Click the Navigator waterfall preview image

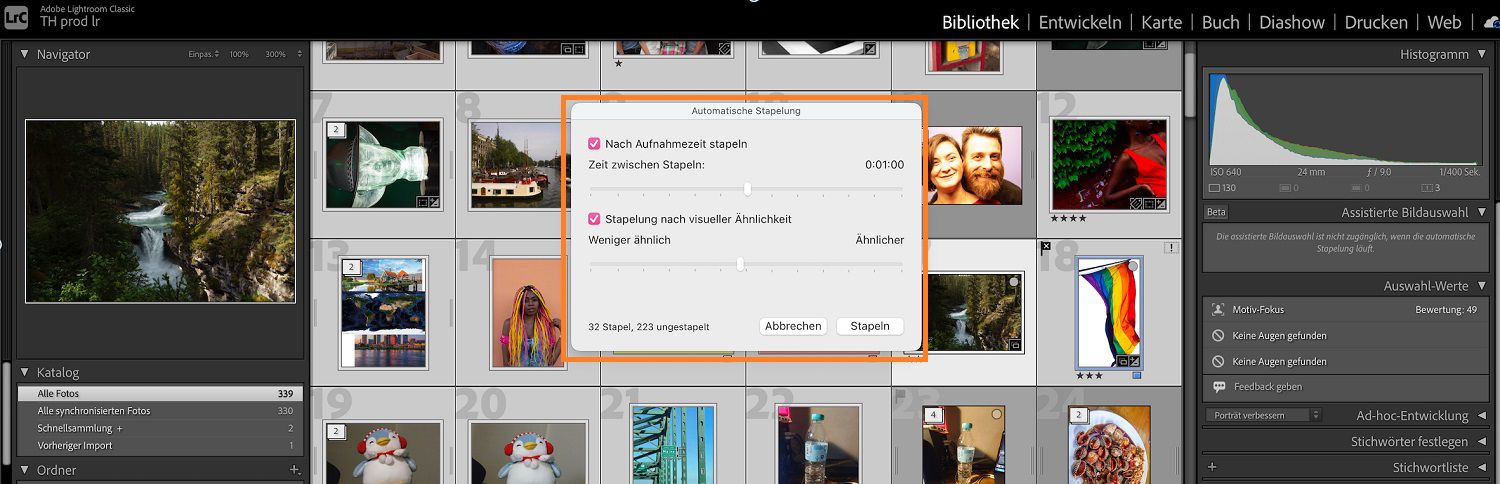160,211
